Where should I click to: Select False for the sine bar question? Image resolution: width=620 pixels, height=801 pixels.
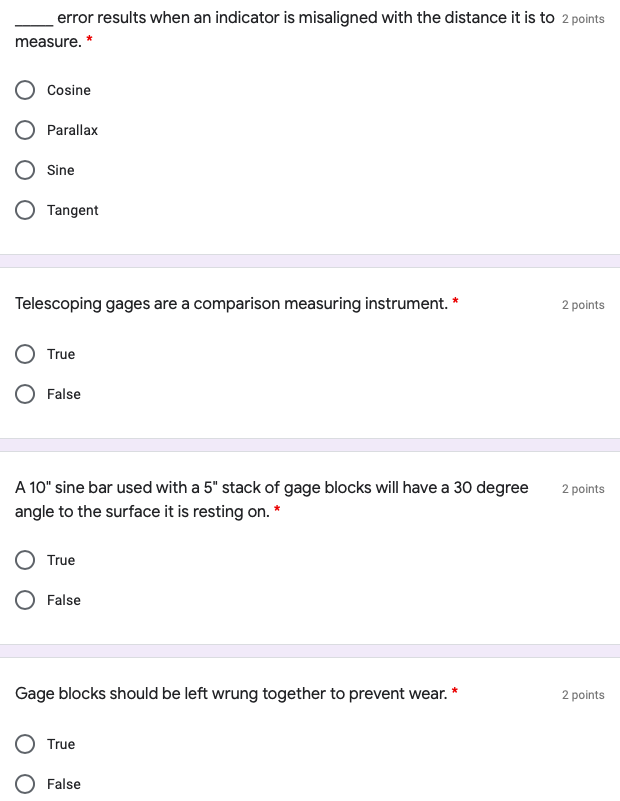pos(25,600)
